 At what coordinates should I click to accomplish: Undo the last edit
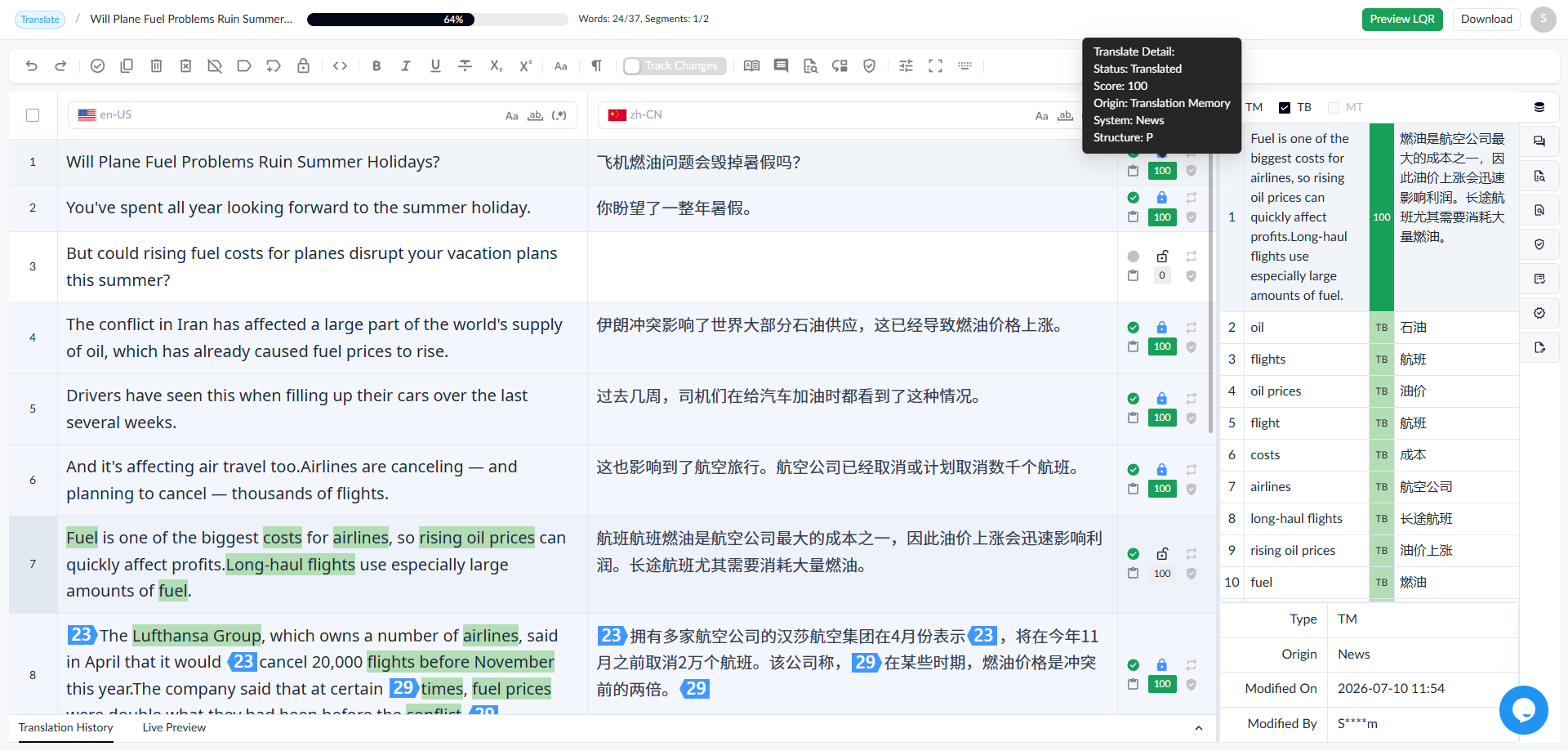pos(32,66)
